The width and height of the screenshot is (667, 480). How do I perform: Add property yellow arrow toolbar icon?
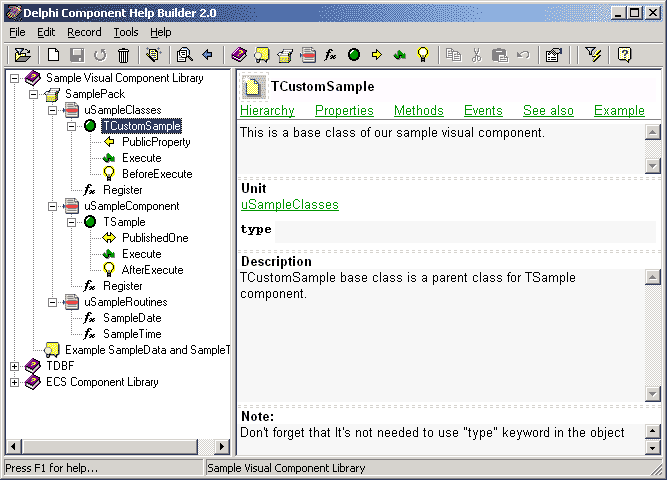376,55
